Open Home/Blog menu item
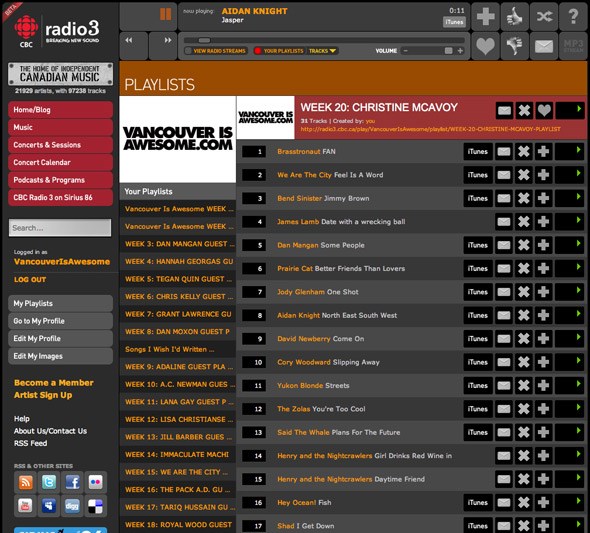Viewport: 590px width, 533px height. click(x=60, y=110)
